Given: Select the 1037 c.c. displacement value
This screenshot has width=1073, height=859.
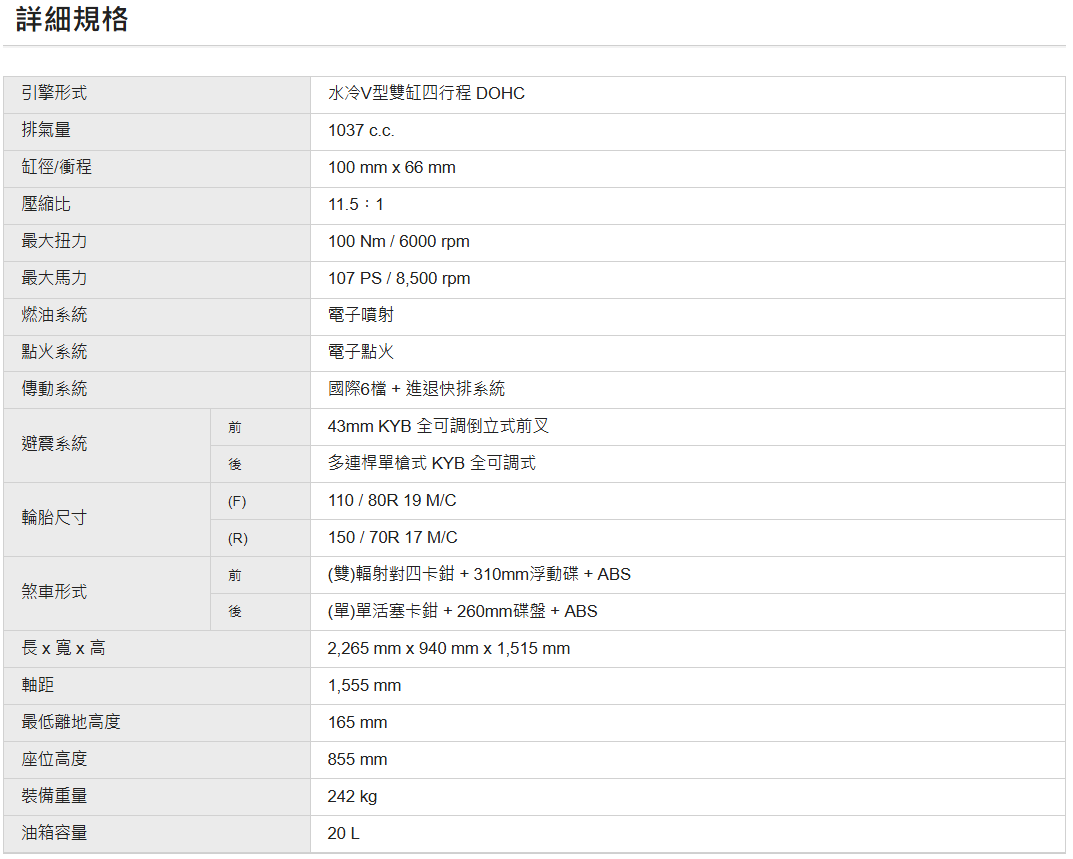Looking at the screenshot, I should [361, 131].
